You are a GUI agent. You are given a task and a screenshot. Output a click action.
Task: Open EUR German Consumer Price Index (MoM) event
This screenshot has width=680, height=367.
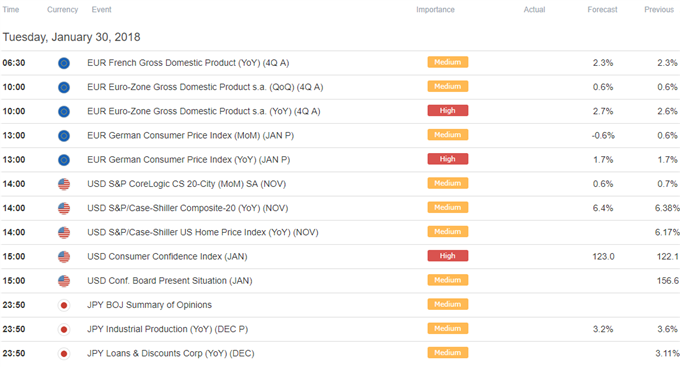tap(191, 136)
